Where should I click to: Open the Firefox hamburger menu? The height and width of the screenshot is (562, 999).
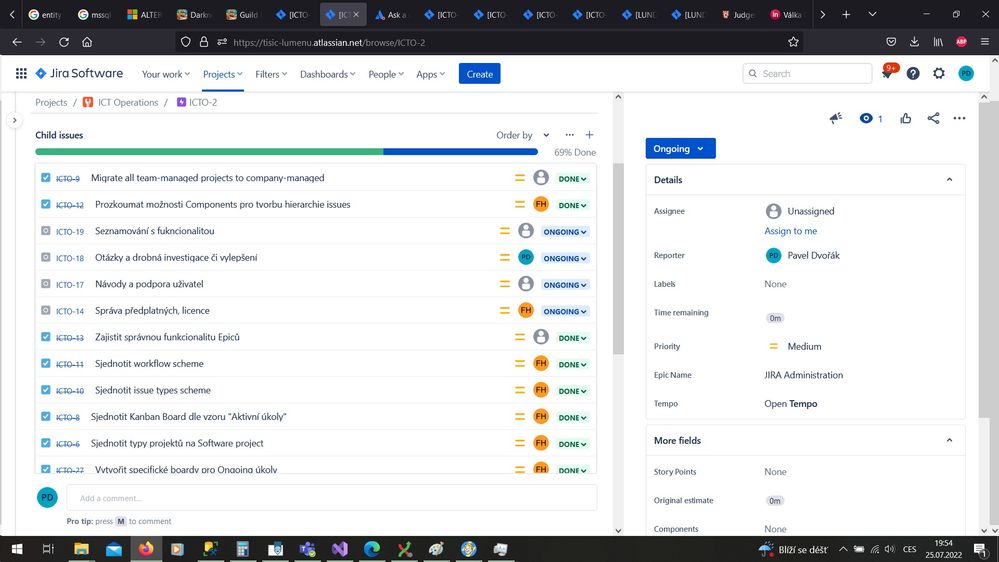click(x=985, y=42)
